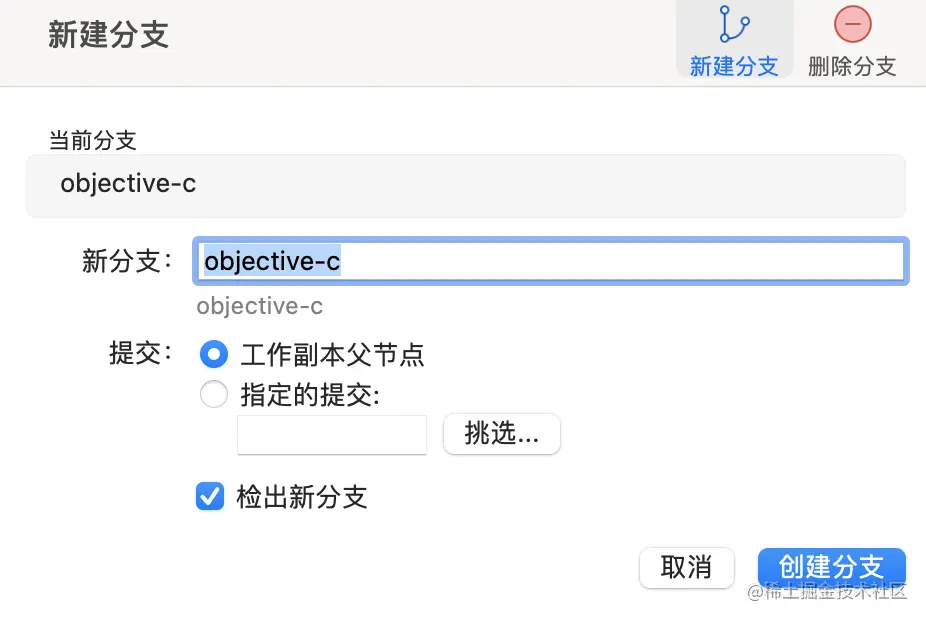926x620 pixels.
Task: Click the 指定的提交 option label text
Action: coord(310,395)
